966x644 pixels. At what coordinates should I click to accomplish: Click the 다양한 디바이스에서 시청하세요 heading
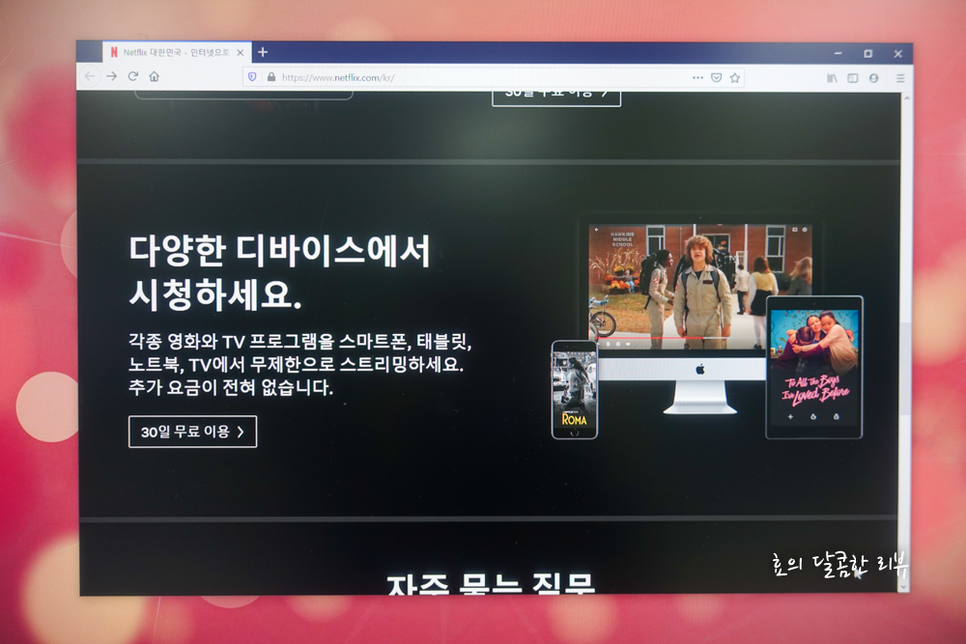(279, 272)
